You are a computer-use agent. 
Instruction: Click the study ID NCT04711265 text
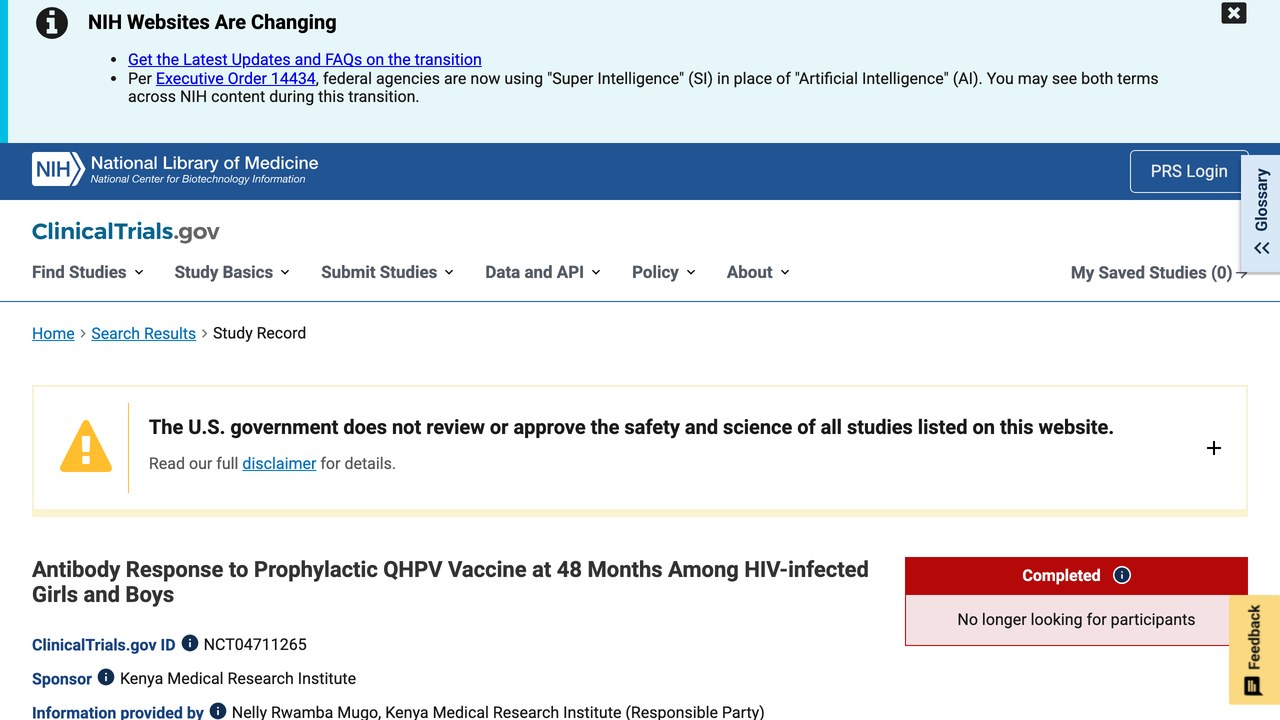pos(255,644)
